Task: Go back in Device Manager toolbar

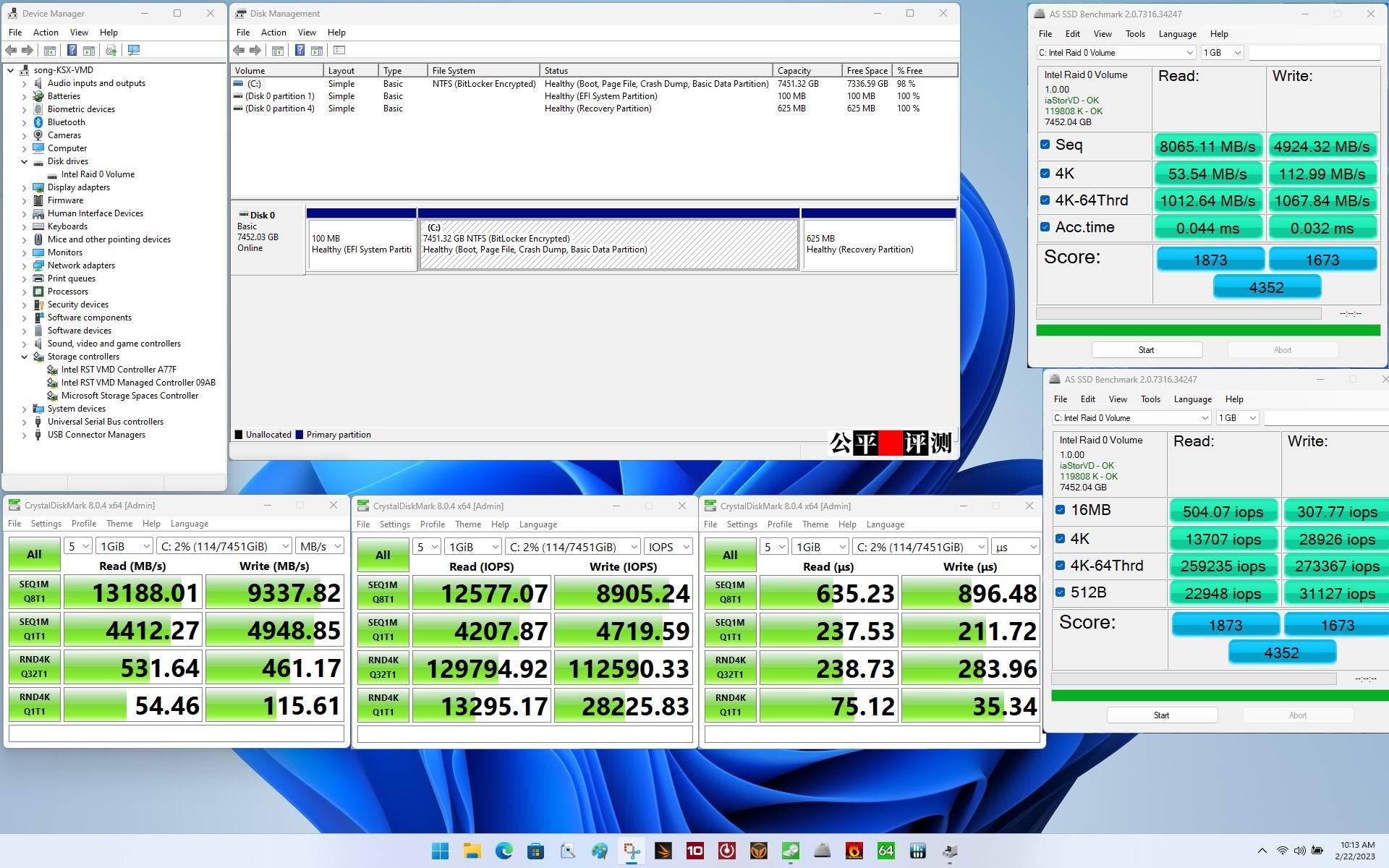Action: pyautogui.click(x=11, y=50)
